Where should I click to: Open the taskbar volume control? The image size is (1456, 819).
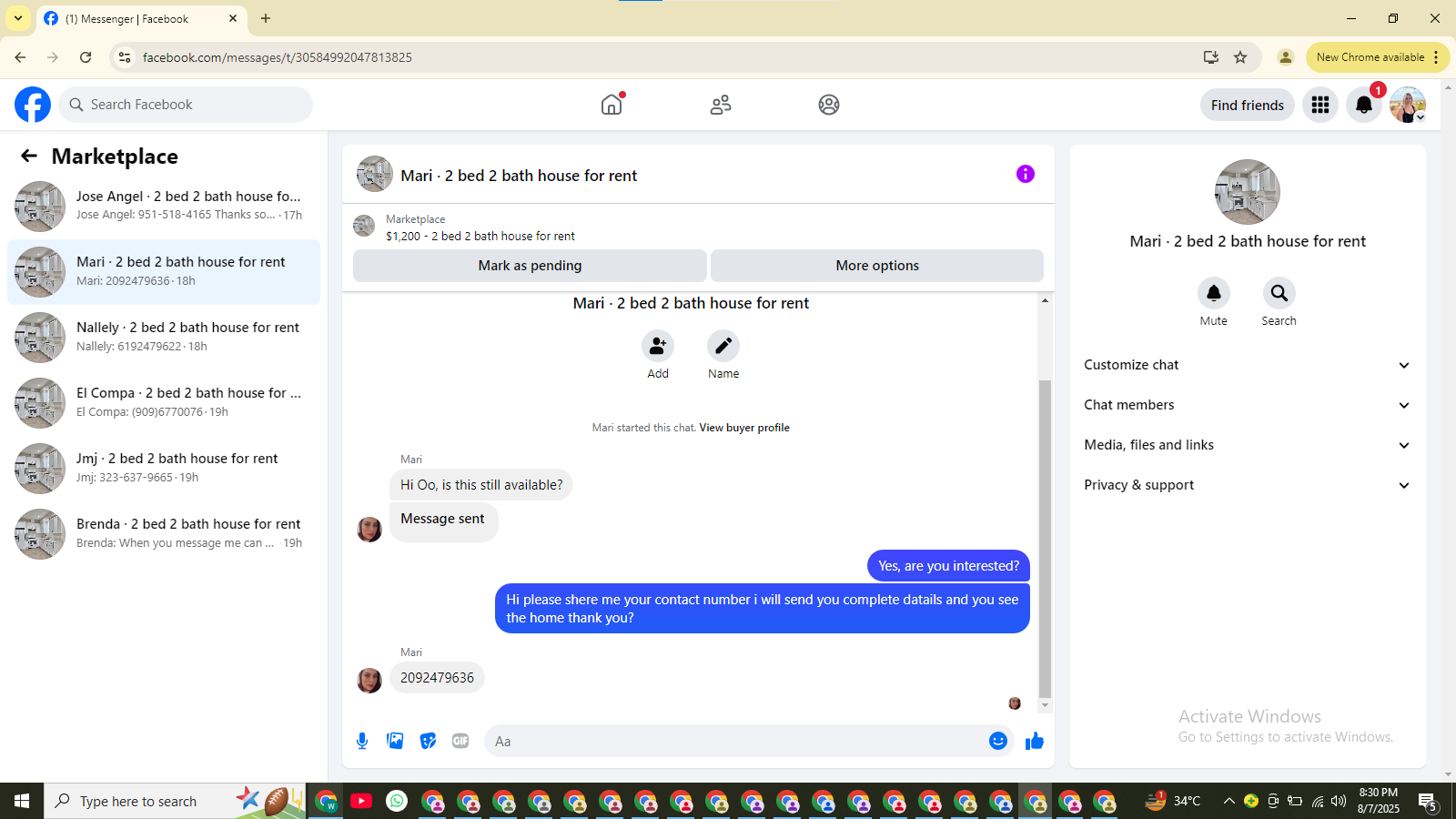pyautogui.click(x=1338, y=801)
